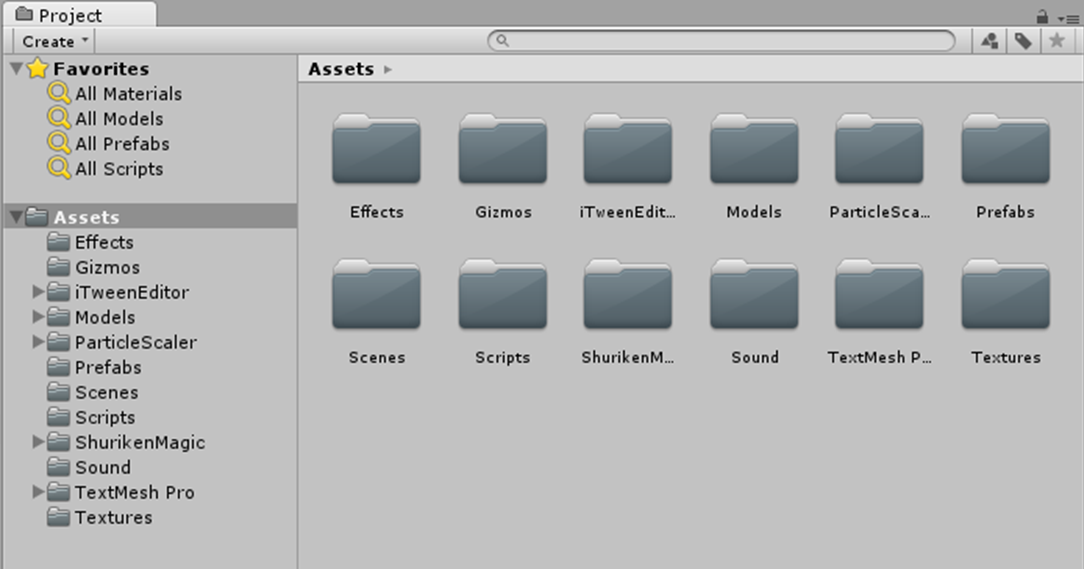This screenshot has width=1084, height=569.
Task: Open the Project panel options menu
Action: tap(1069, 17)
